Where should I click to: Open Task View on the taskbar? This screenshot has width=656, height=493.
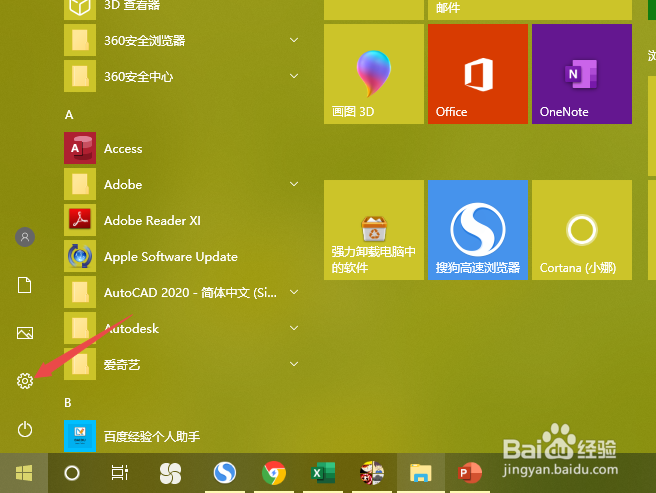pos(120,473)
